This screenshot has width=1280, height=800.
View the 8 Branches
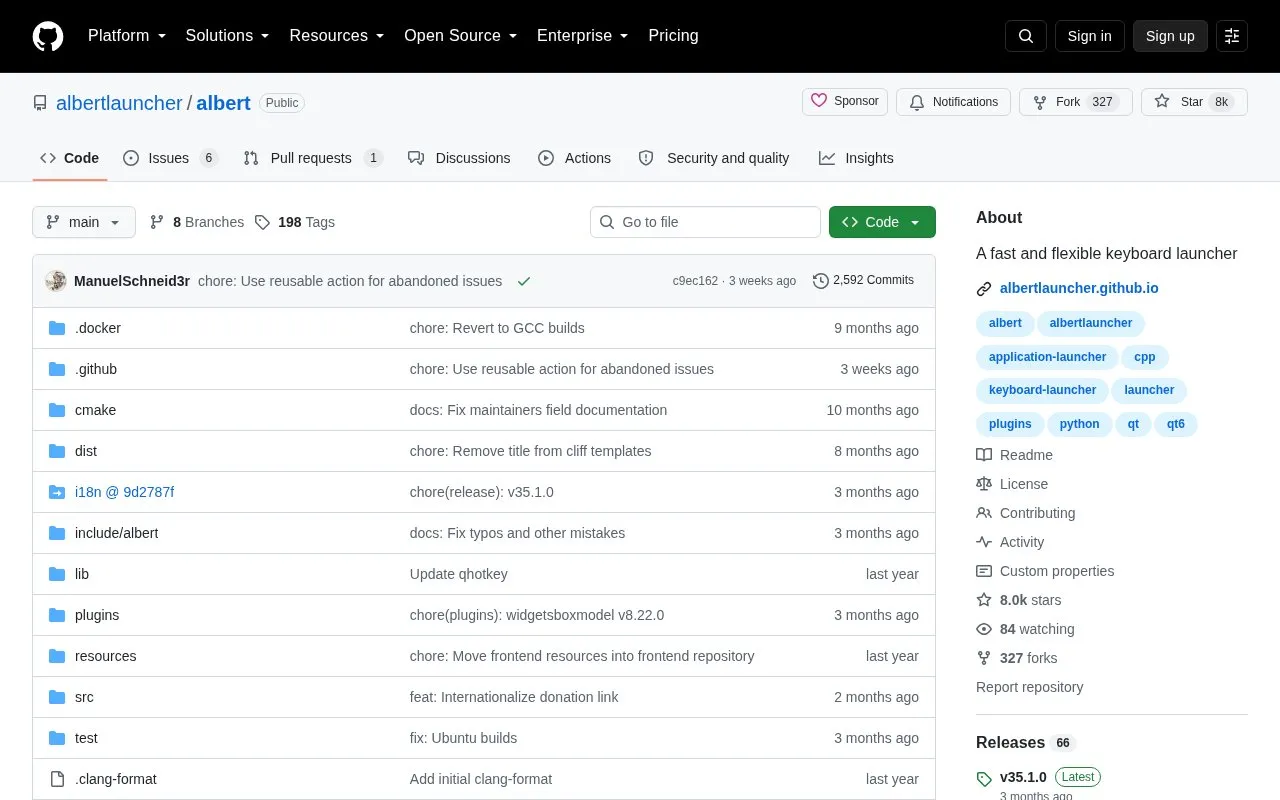coord(196,222)
